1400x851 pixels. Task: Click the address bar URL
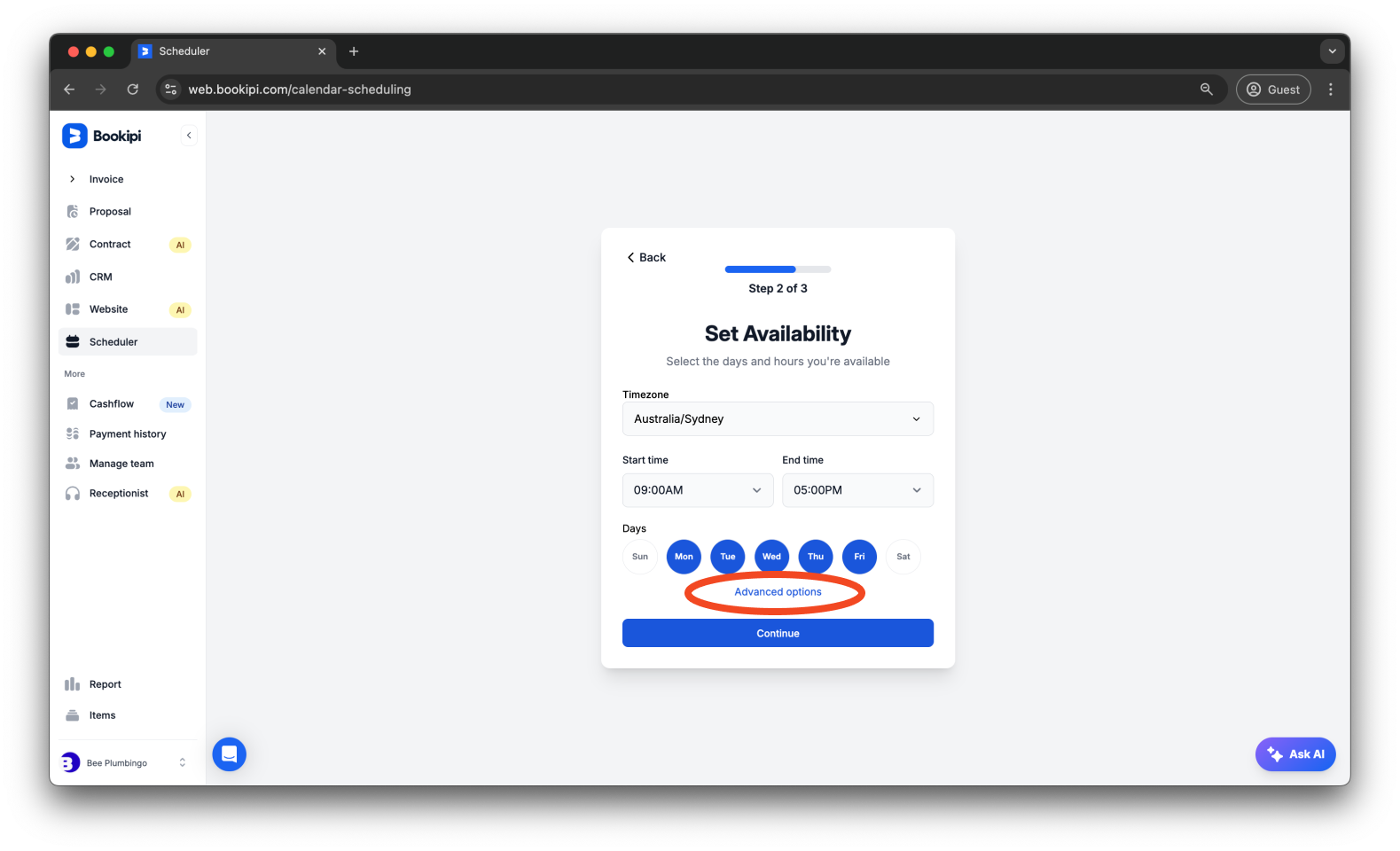[300, 90]
